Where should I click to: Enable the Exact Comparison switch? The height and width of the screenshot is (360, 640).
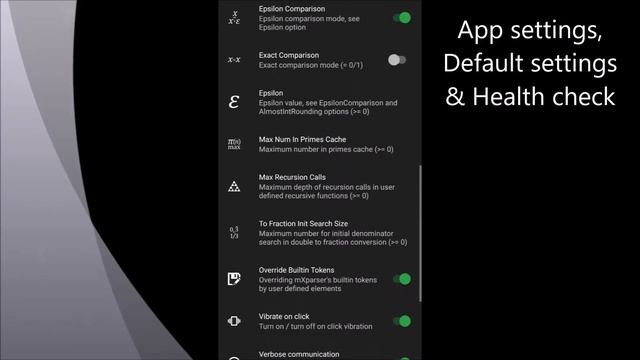397,60
